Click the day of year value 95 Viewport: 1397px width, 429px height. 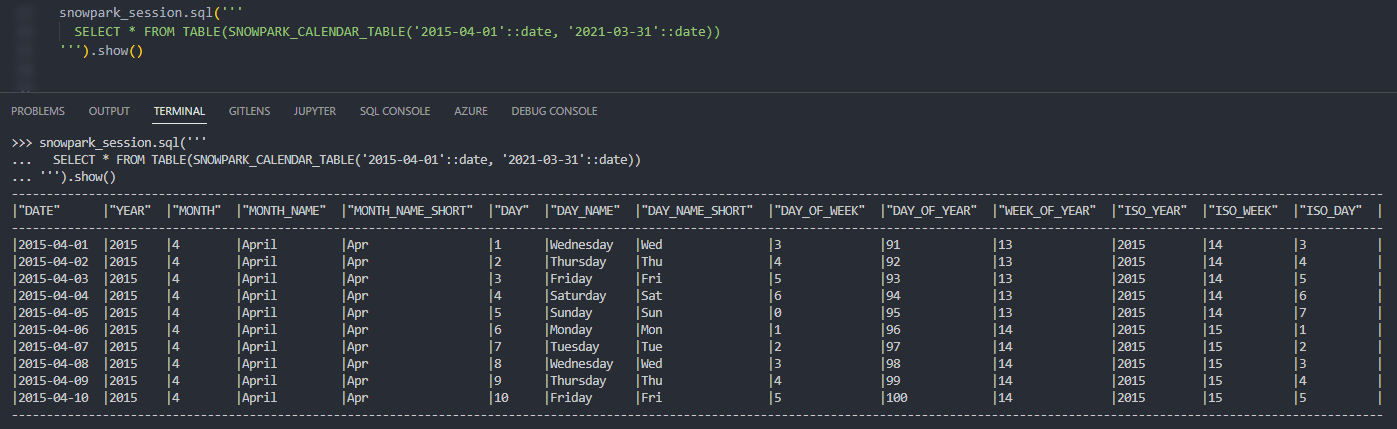(x=892, y=312)
